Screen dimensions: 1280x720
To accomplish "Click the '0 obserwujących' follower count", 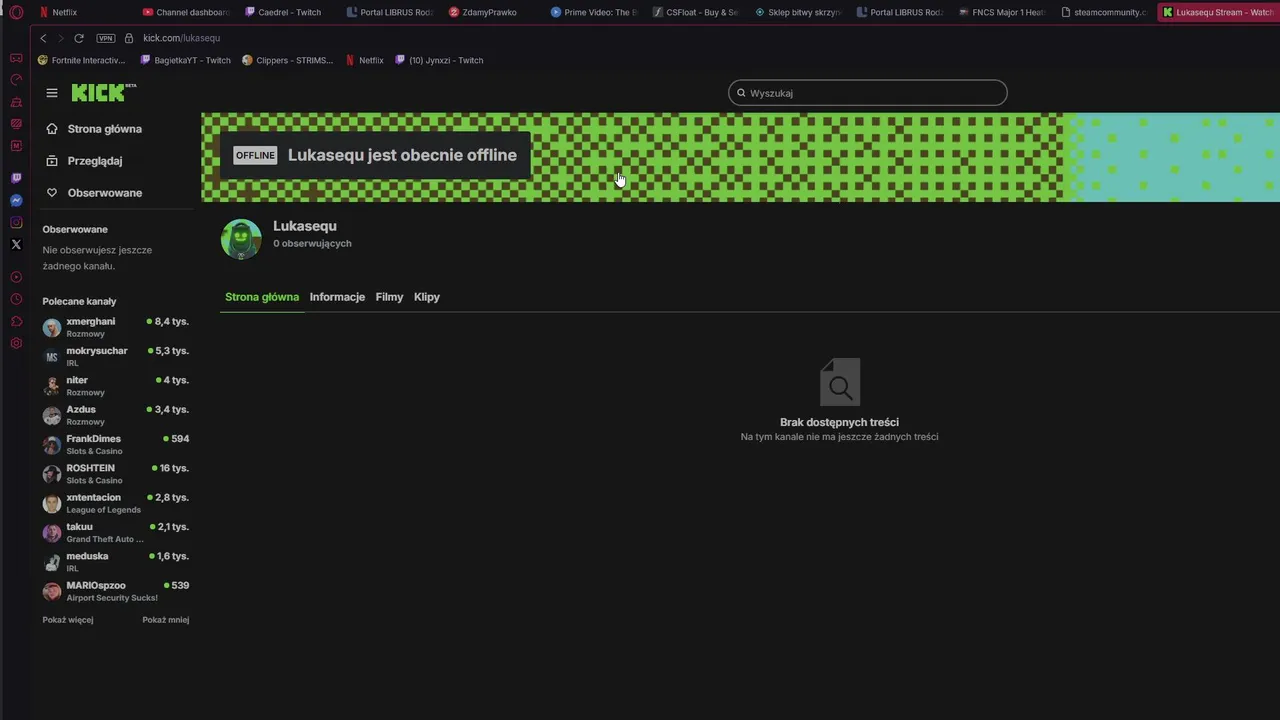I will (x=312, y=244).
